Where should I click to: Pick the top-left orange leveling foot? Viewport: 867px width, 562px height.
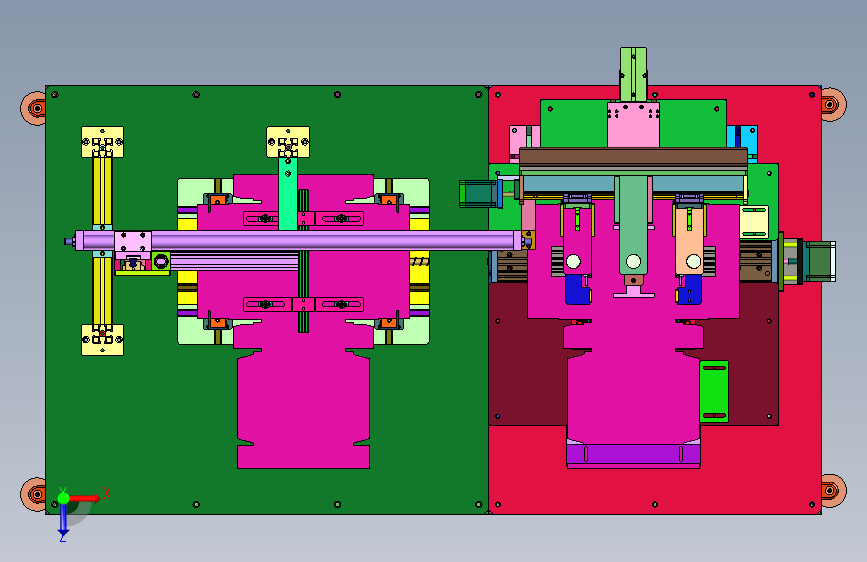(x=34, y=108)
